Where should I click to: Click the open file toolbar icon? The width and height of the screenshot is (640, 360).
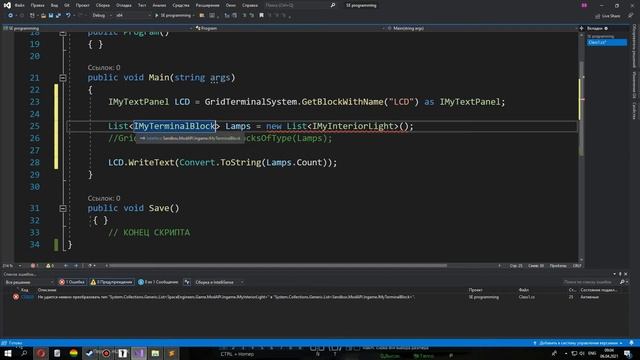pos(43,16)
